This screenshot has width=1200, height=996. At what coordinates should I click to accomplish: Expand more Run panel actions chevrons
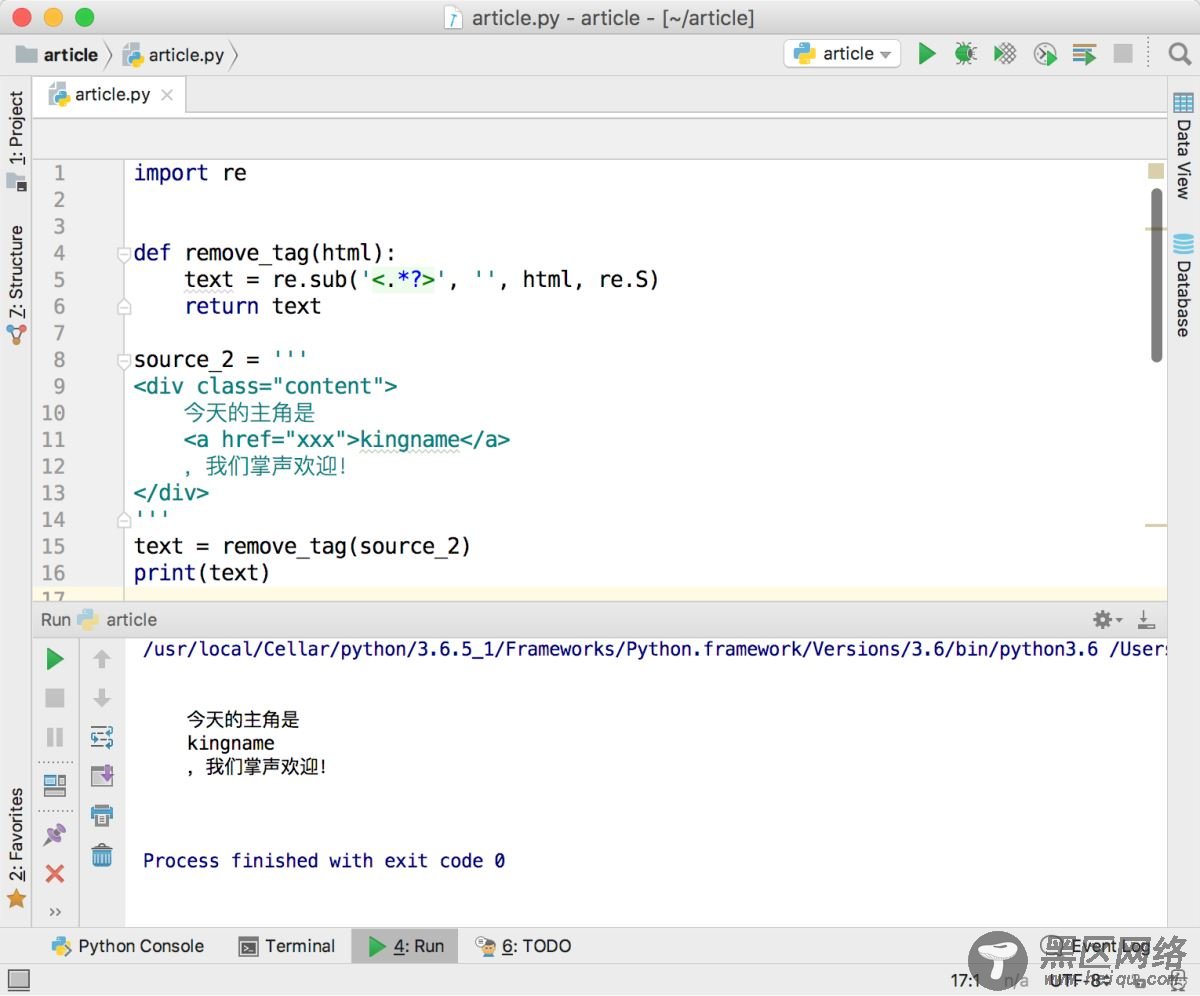click(x=55, y=912)
